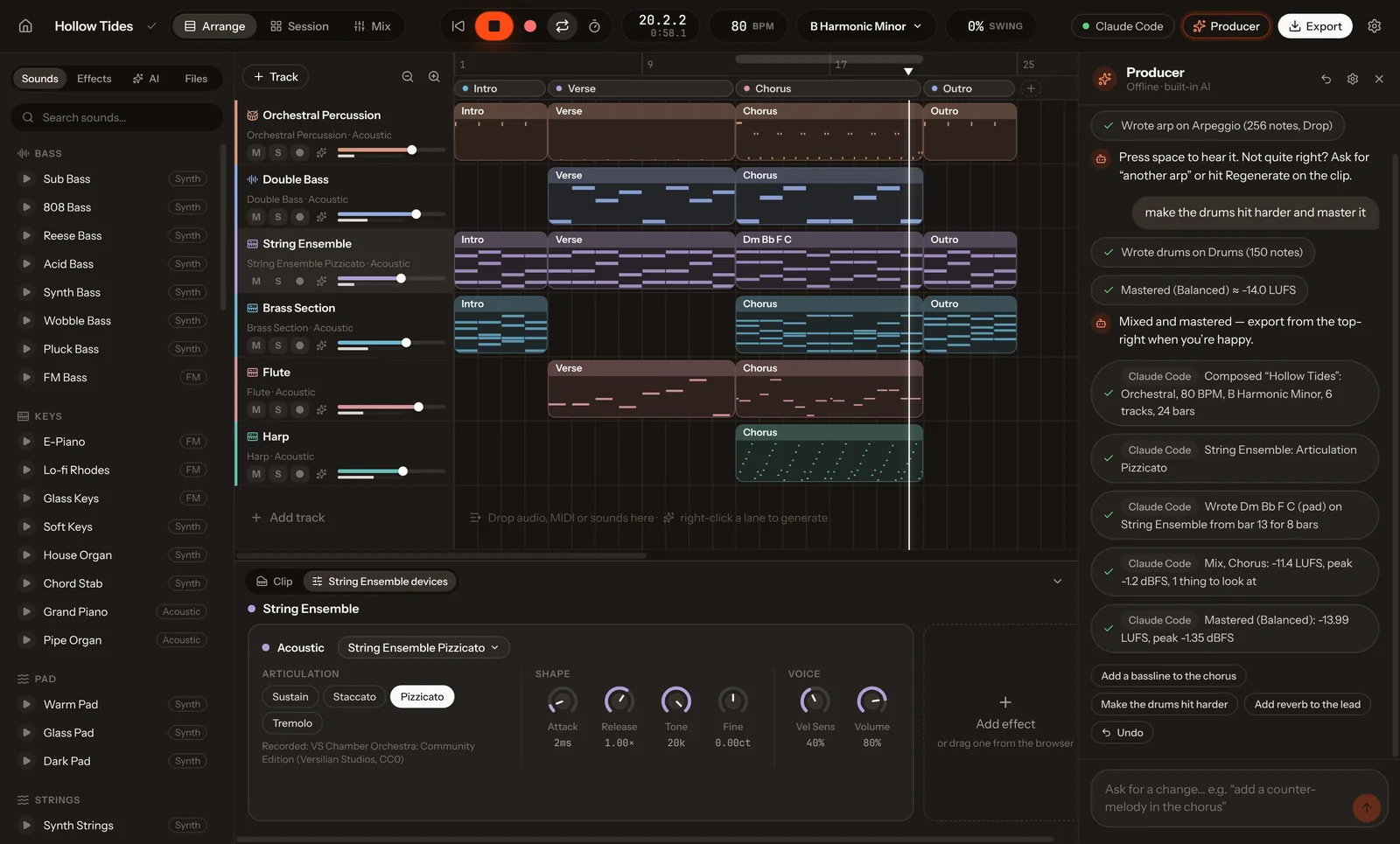Click the Add a bassline to the chorus suggestion

coord(1168,676)
